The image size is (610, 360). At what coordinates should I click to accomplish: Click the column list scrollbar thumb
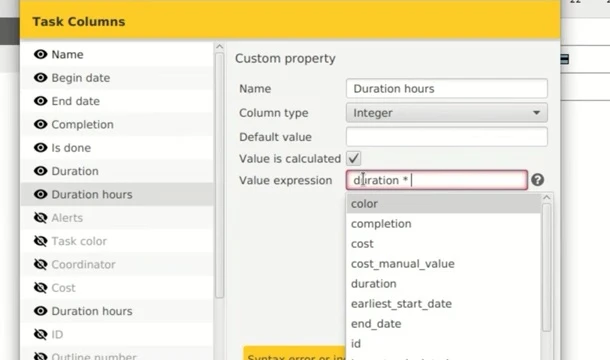tap(219, 175)
